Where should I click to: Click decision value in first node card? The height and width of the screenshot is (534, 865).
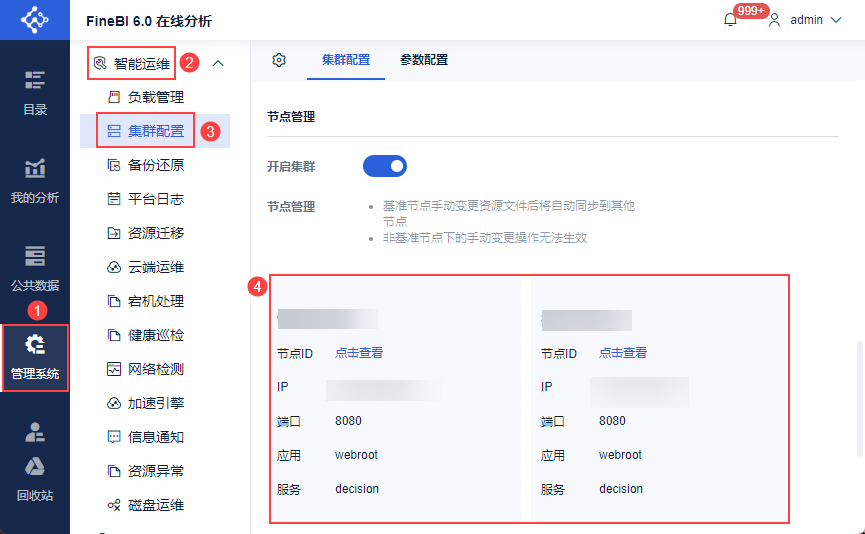(x=357, y=489)
